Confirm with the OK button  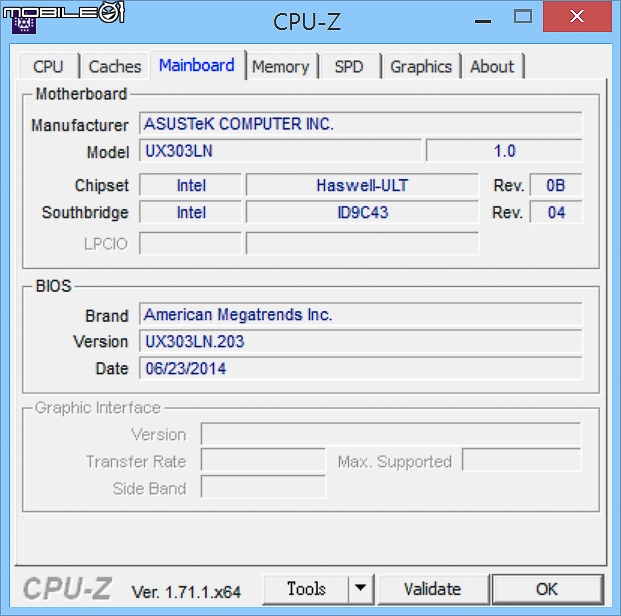pyautogui.click(x=547, y=589)
